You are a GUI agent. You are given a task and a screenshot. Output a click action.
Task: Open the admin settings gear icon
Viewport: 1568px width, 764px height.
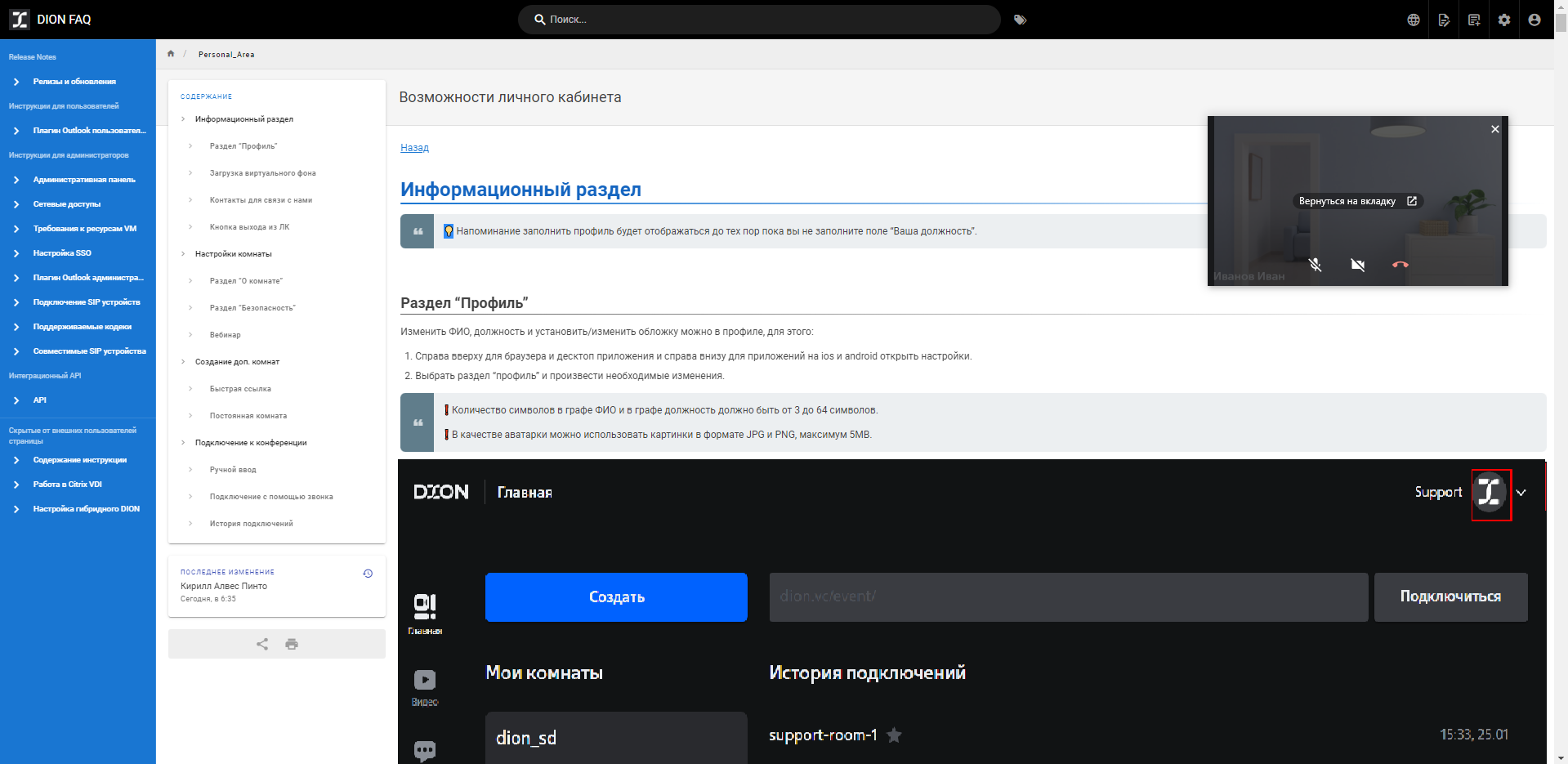click(1504, 20)
